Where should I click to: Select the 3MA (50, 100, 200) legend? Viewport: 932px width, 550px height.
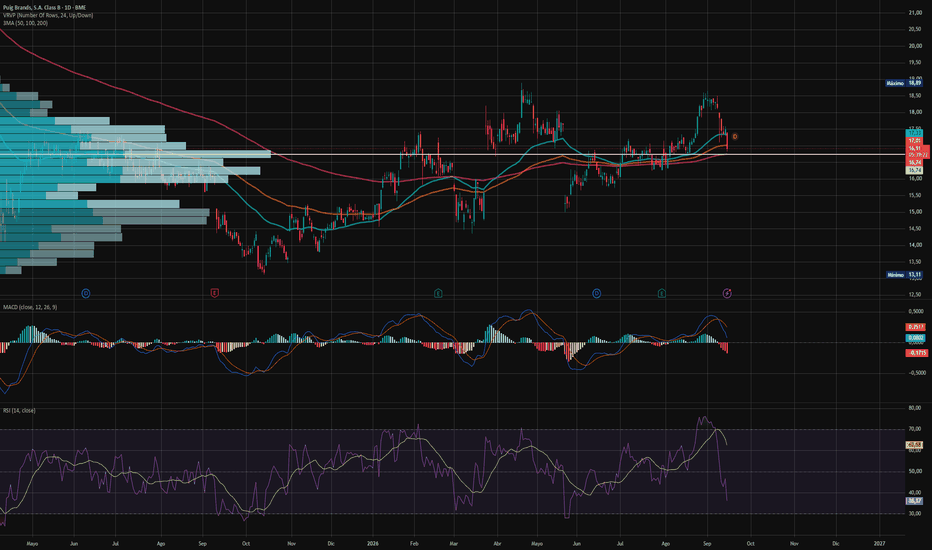coord(26,23)
